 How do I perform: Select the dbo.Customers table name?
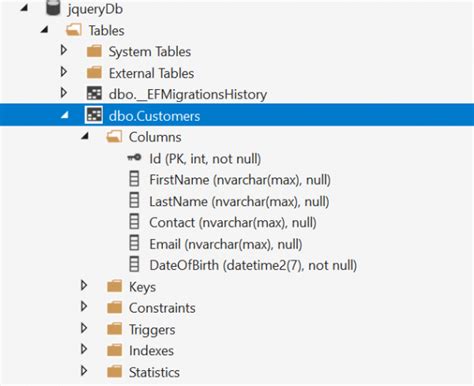154,116
